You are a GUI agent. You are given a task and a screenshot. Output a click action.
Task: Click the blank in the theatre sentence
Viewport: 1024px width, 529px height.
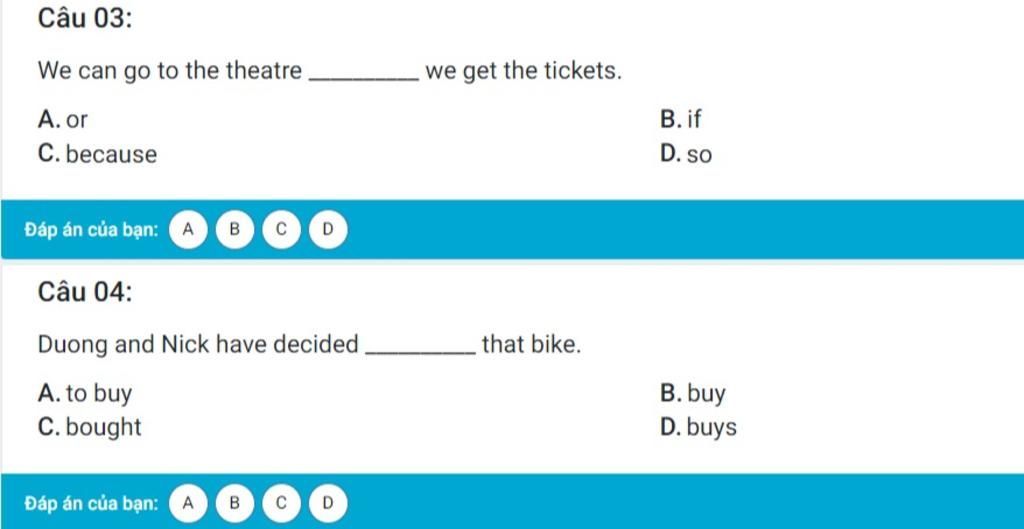pos(364,73)
